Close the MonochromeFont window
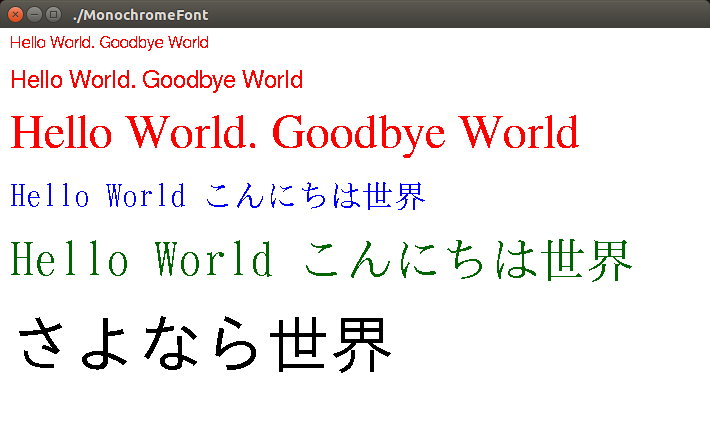Image resolution: width=710 pixels, height=438 pixels. coord(15,14)
